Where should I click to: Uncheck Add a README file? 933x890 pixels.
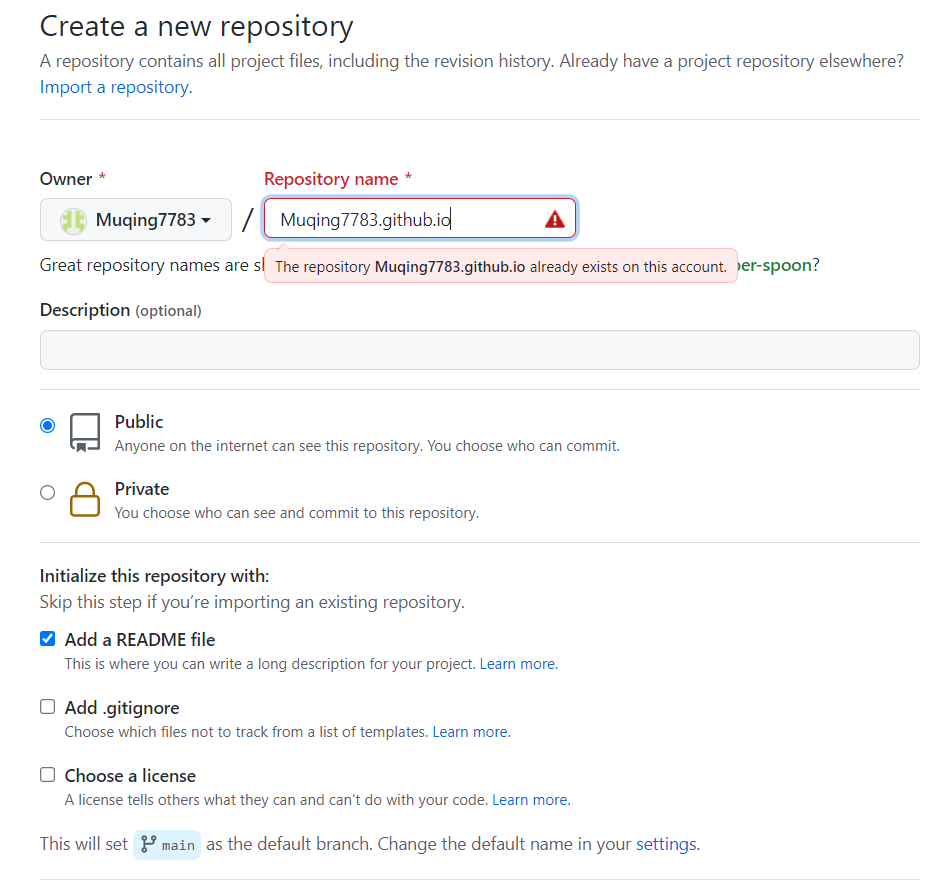pyautogui.click(x=47, y=639)
